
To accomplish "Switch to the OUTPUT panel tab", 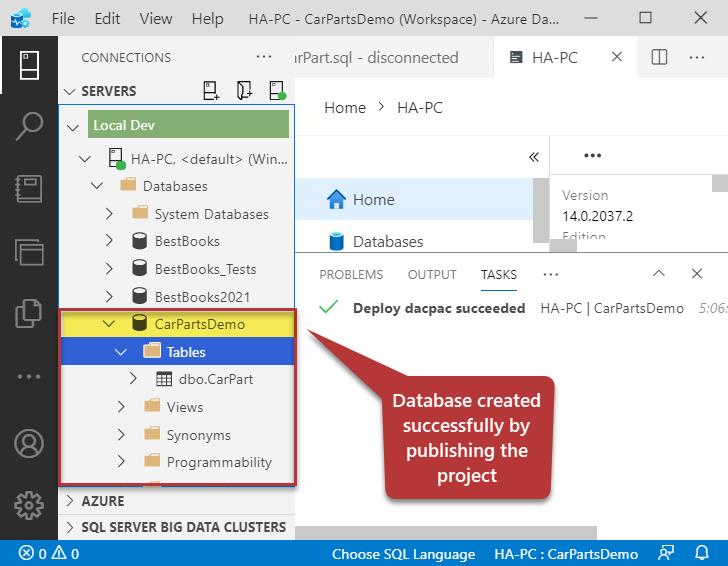I will click(x=432, y=275).
